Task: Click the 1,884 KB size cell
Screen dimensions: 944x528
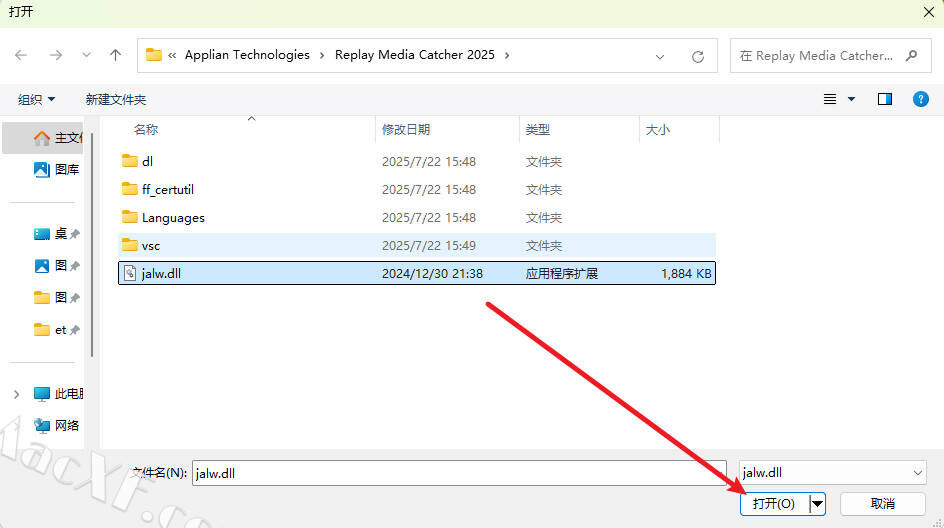Action: pos(686,273)
